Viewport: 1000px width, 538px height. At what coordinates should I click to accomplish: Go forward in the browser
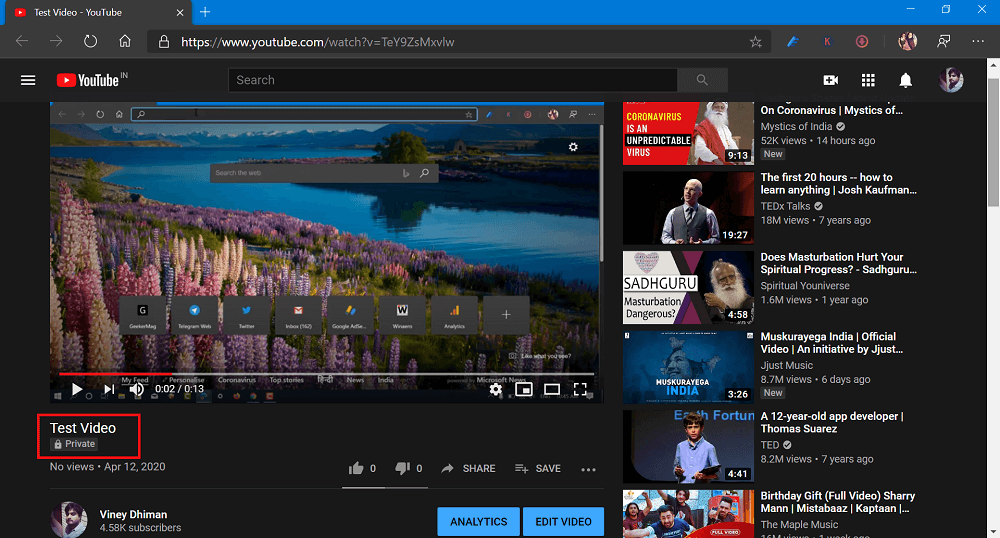(x=56, y=41)
